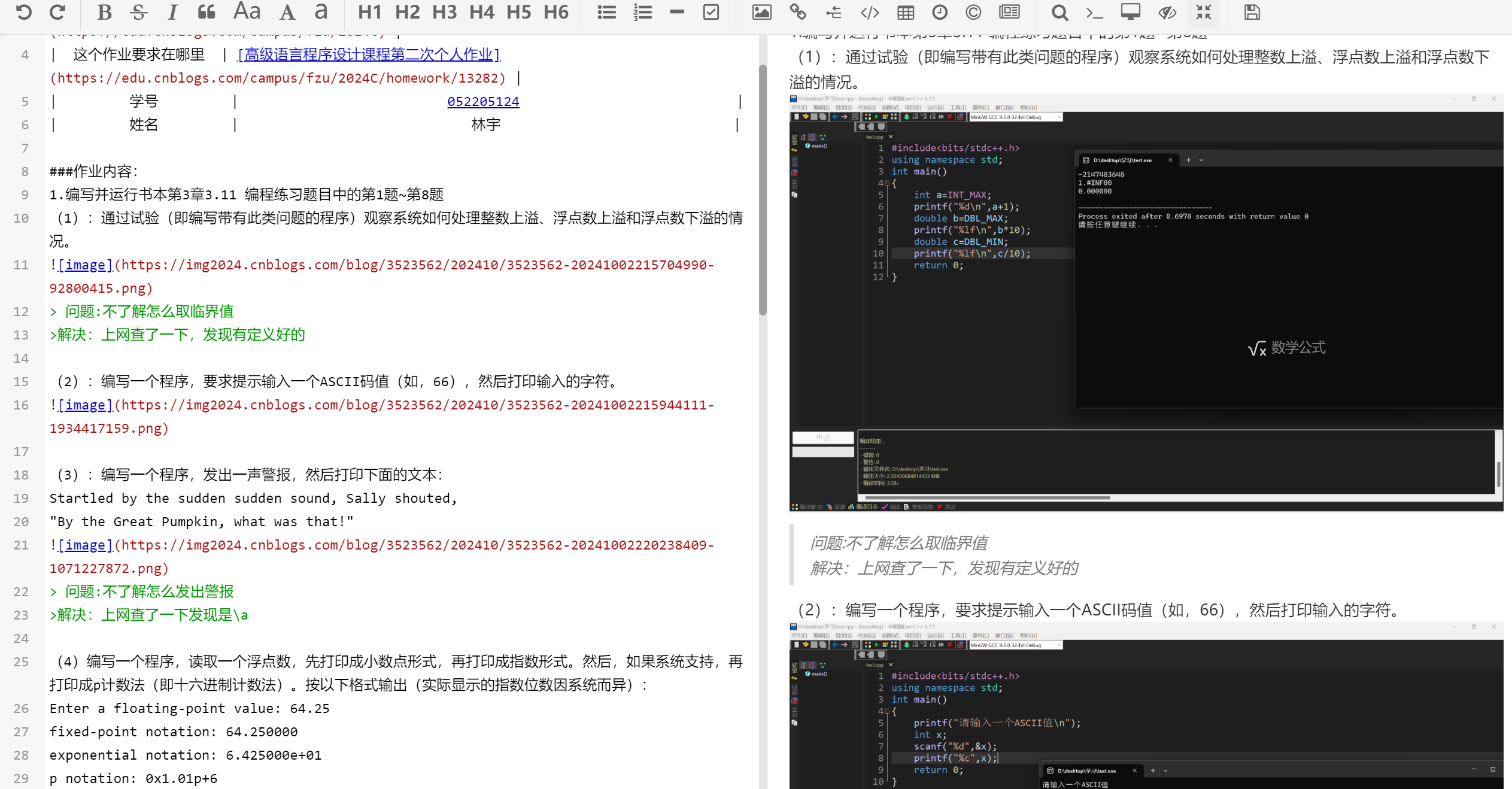
Task: Capitalize first letters with Aa tool
Action: 247,12
